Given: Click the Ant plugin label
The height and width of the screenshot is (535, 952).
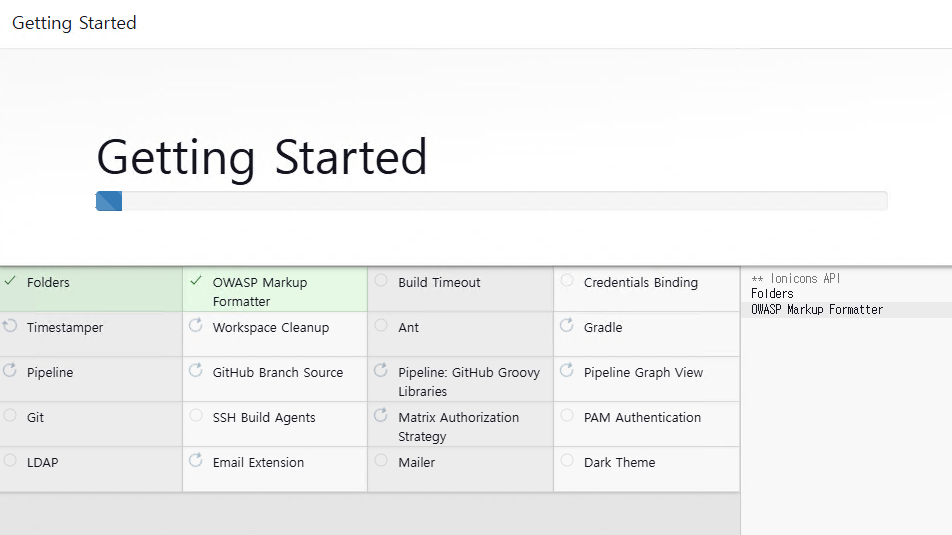Looking at the screenshot, I should [409, 327].
